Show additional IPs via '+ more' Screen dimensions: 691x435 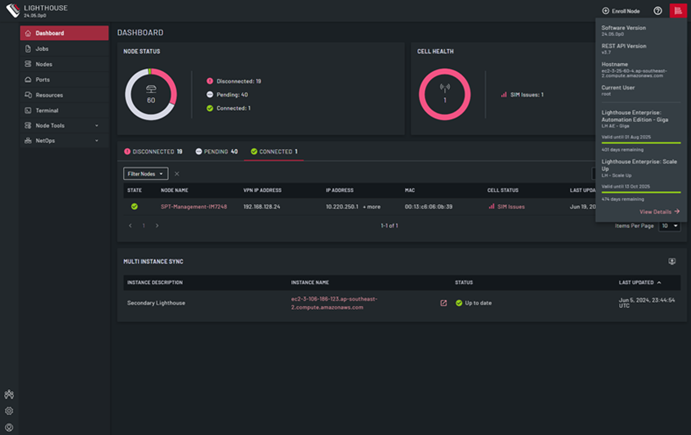click(x=371, y=207)
